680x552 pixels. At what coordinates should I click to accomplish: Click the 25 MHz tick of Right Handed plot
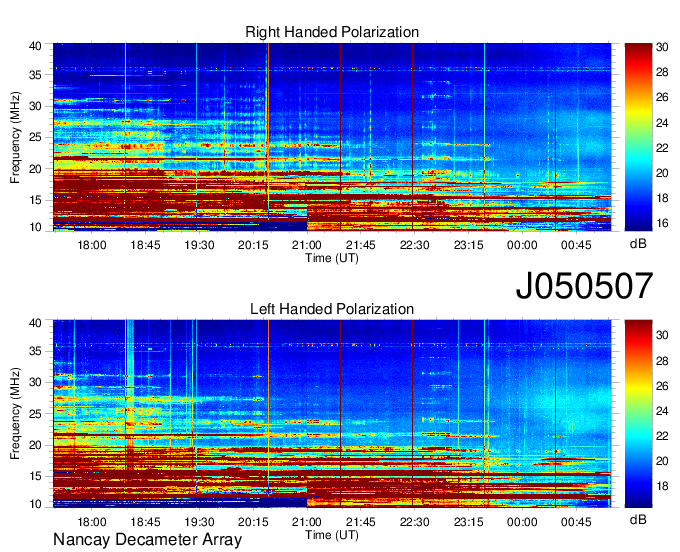coord(36,137)
